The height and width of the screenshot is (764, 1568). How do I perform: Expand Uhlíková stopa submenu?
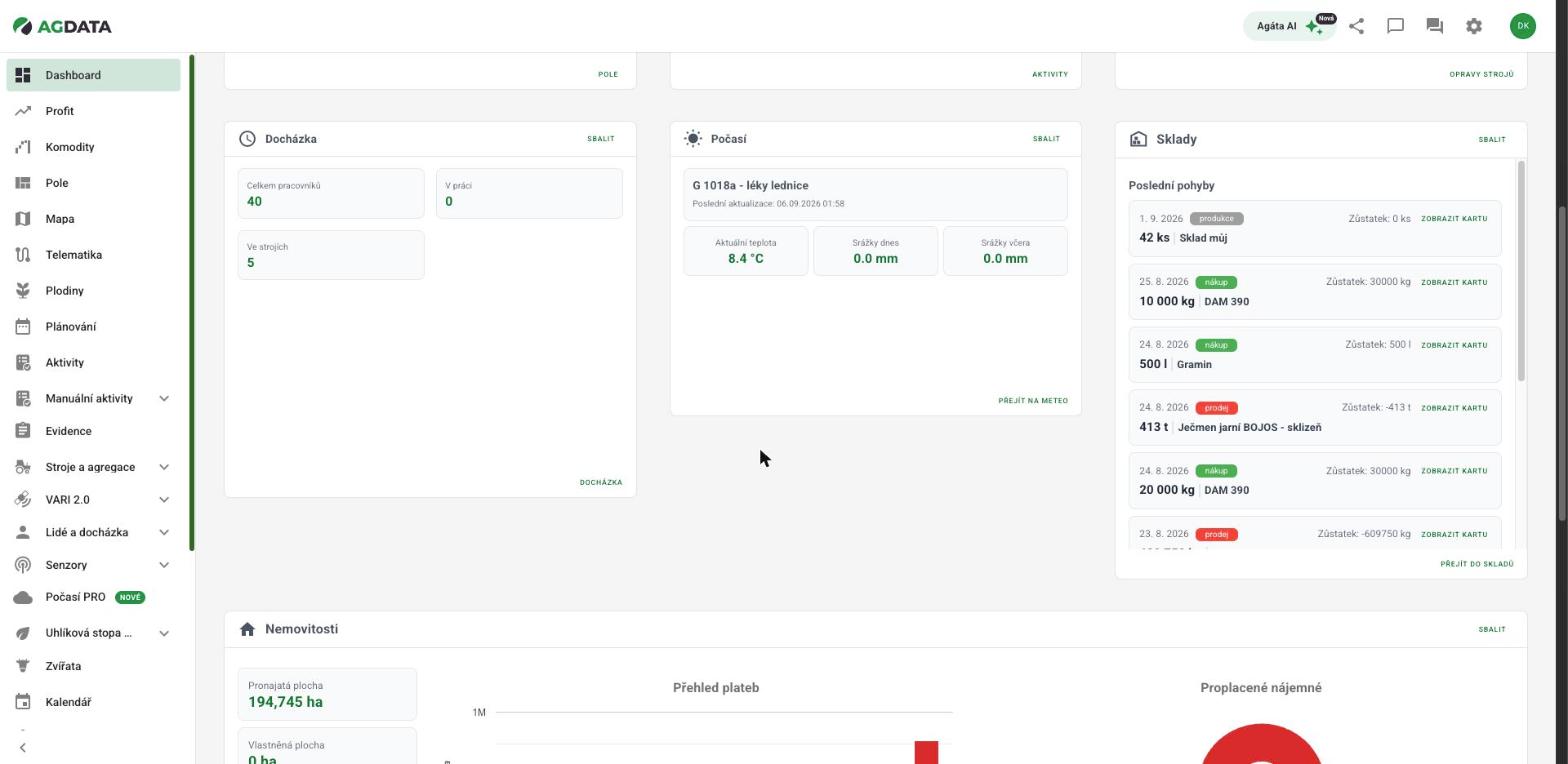[164, 633]
